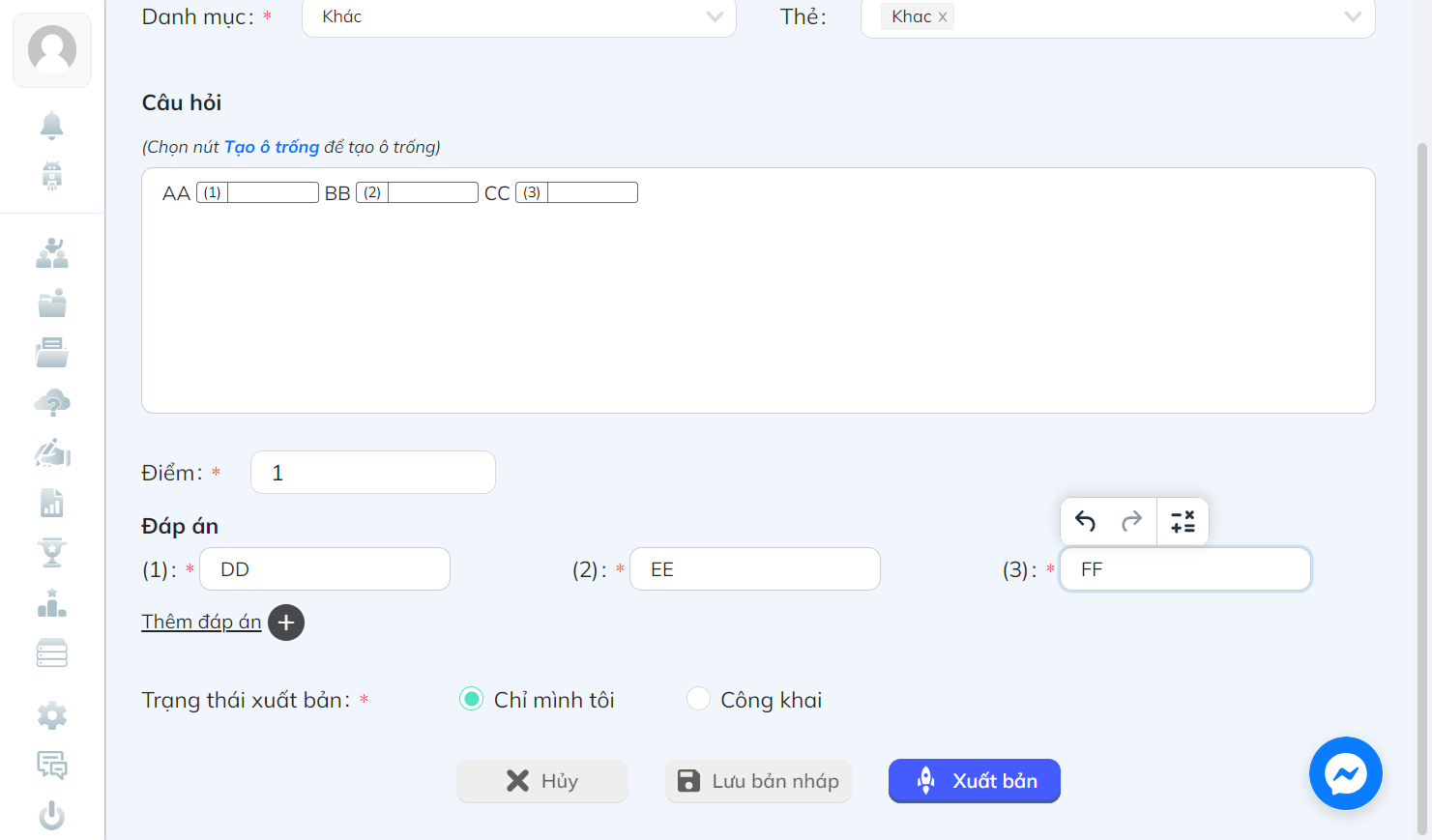Click the redo arrow in floating toolbar

pyautogui.click(x=1132, y=522)
